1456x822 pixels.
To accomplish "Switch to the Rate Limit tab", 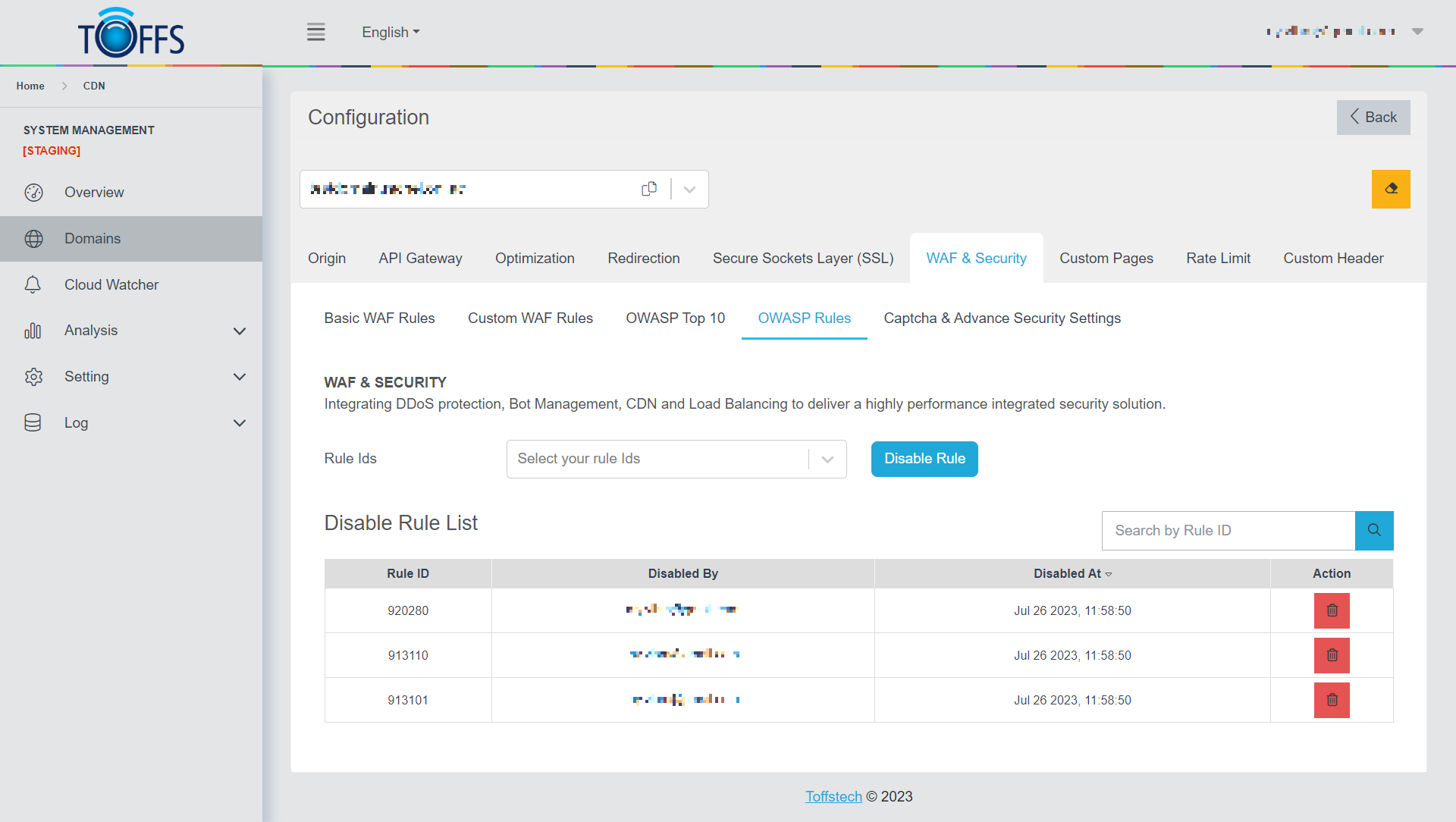I will 1218,258.
